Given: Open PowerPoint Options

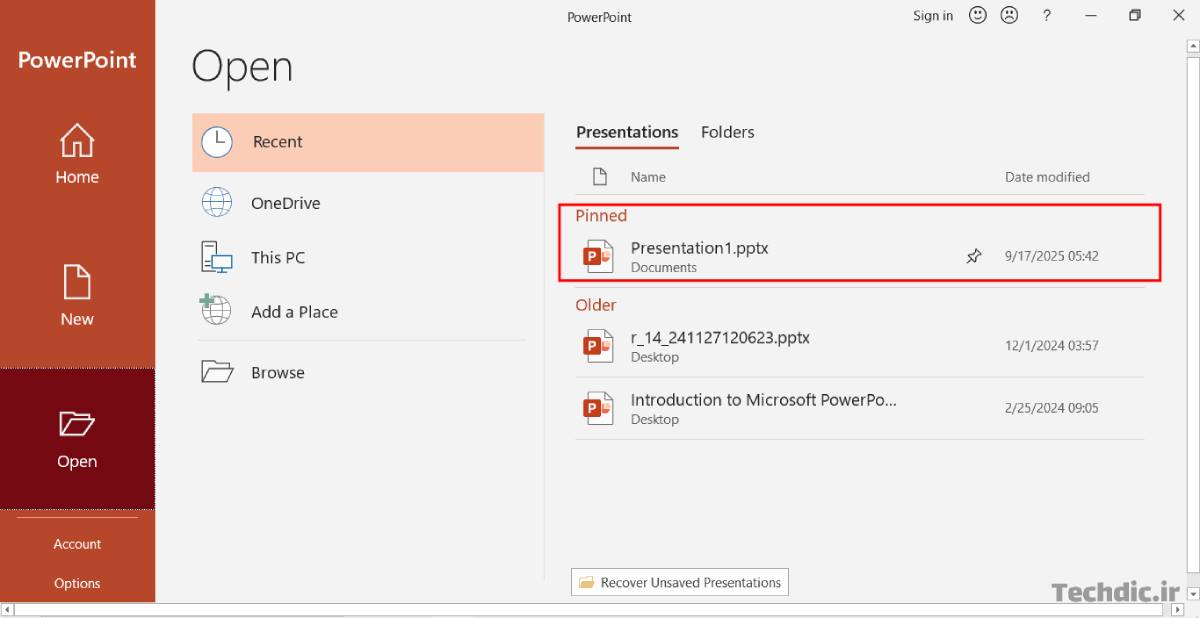Looking at the screenshot, I should [77, 583].
